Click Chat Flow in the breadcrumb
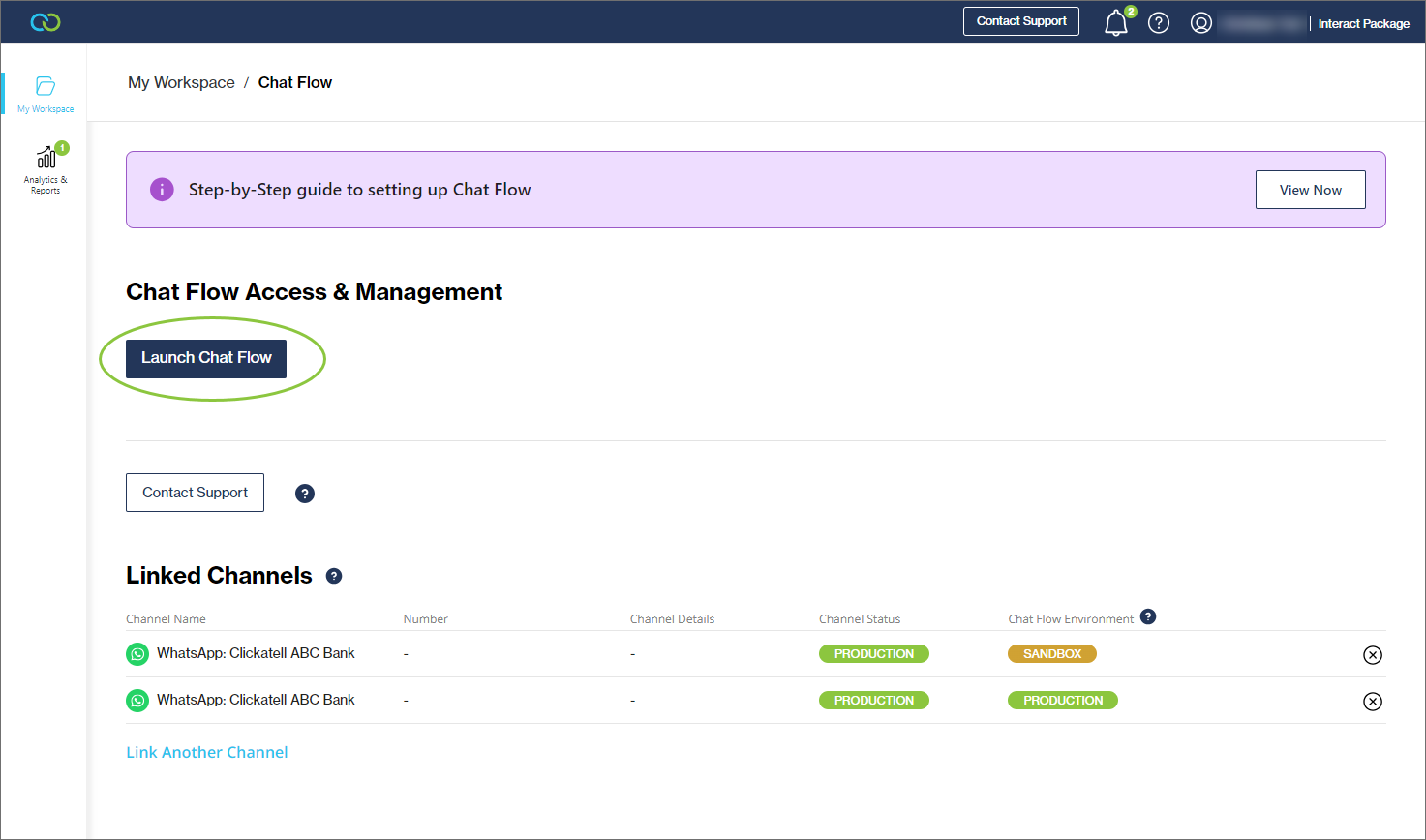This screenshot has height=840, width=1426. pos(295,82)
